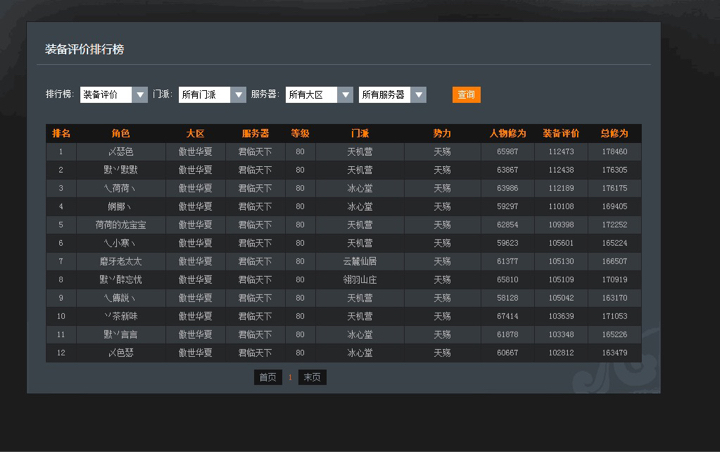Select character 磨牙老太太

(x=121, y=261)
